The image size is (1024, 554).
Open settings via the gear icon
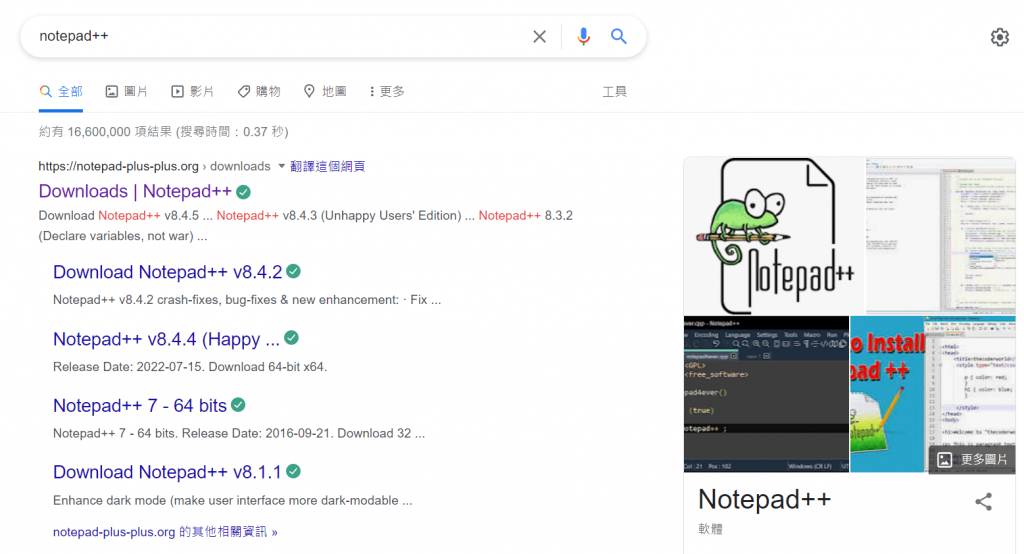999,37
